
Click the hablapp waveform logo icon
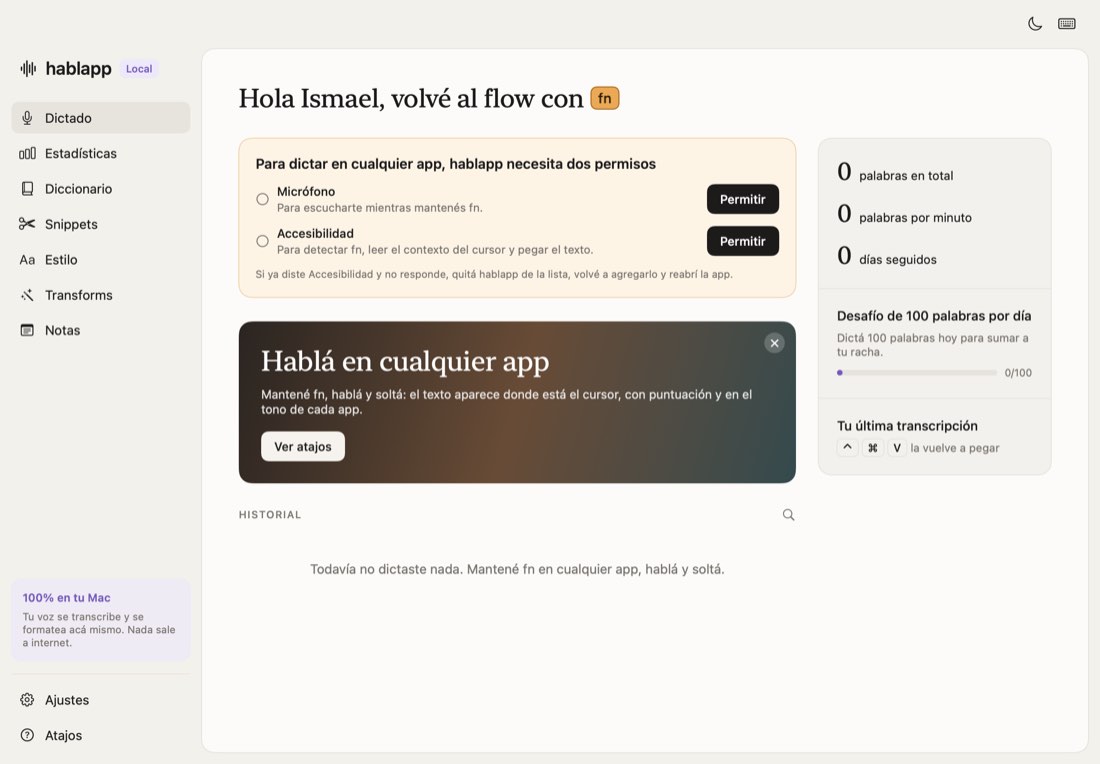28,68
